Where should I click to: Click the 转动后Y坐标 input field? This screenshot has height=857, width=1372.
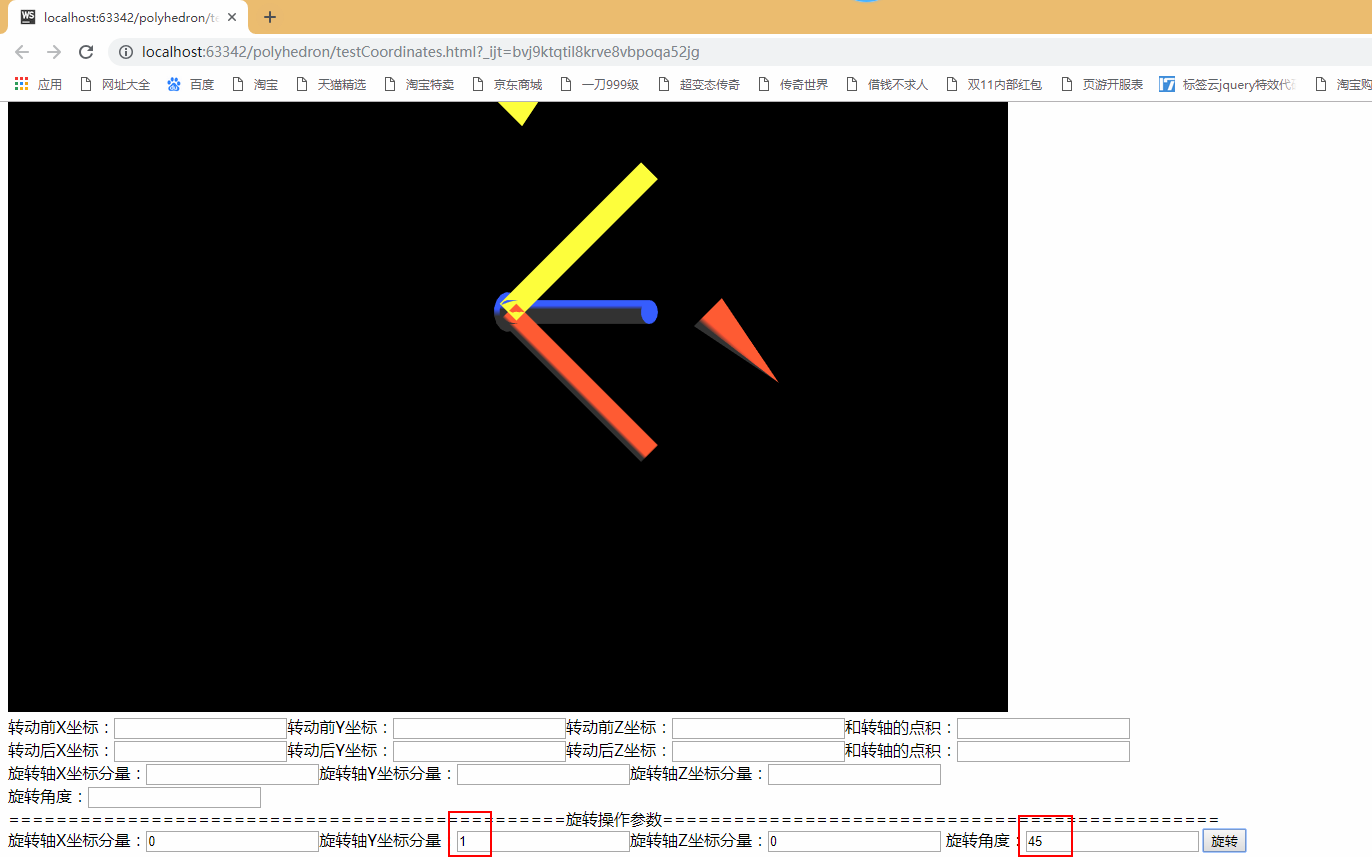[479, 751]
